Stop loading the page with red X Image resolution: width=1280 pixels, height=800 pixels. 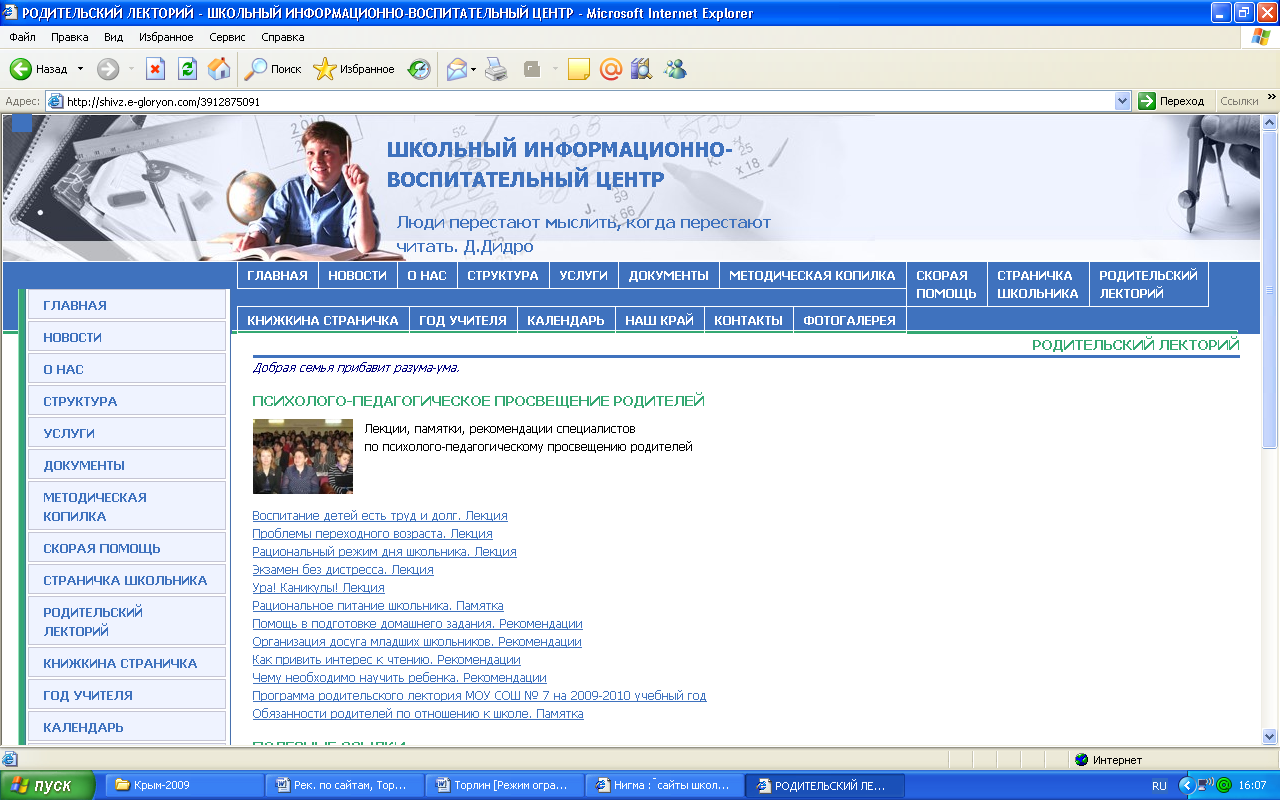155,69
